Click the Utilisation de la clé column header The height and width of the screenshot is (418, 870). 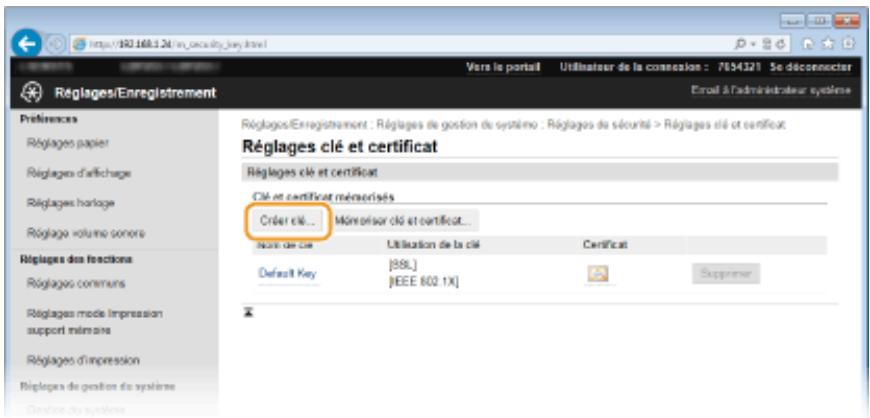[433, 245]
